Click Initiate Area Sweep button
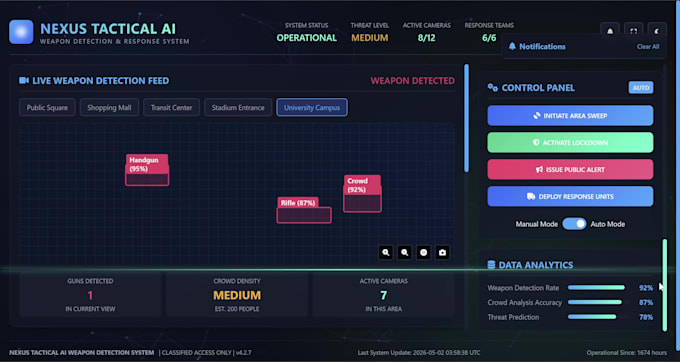The width and height of the screenshot is (680, 362). (x=570, y=116)
